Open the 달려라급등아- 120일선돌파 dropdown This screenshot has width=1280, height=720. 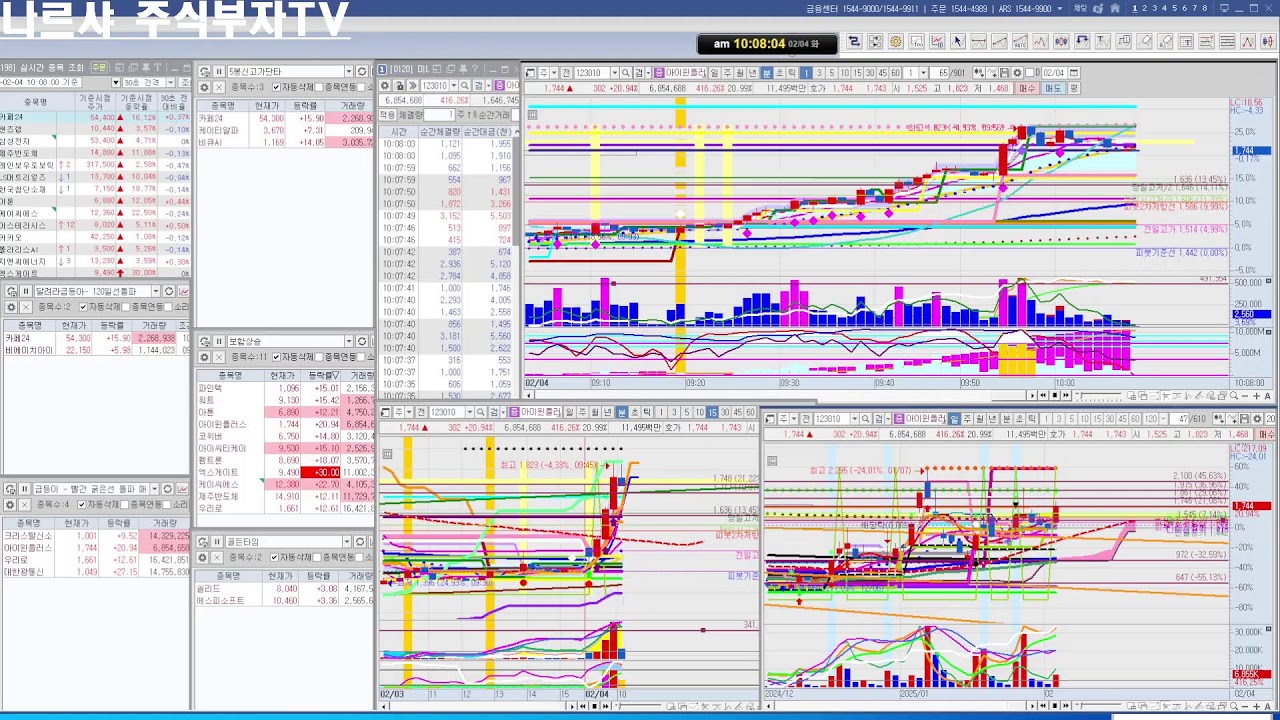pos(155,291)
